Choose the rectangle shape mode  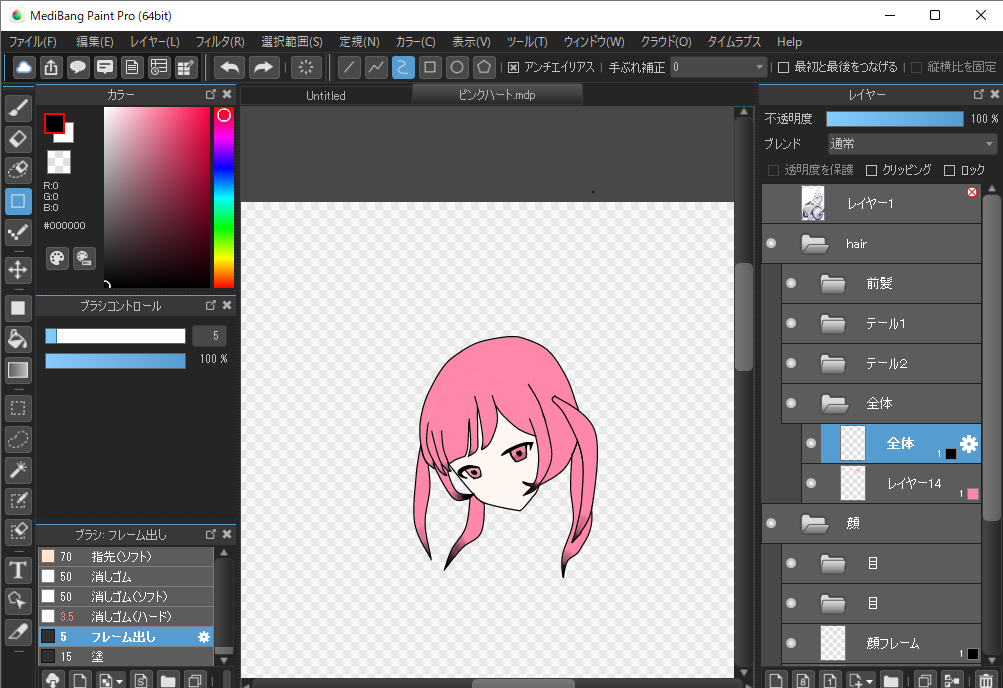click(x=430, y=67)
